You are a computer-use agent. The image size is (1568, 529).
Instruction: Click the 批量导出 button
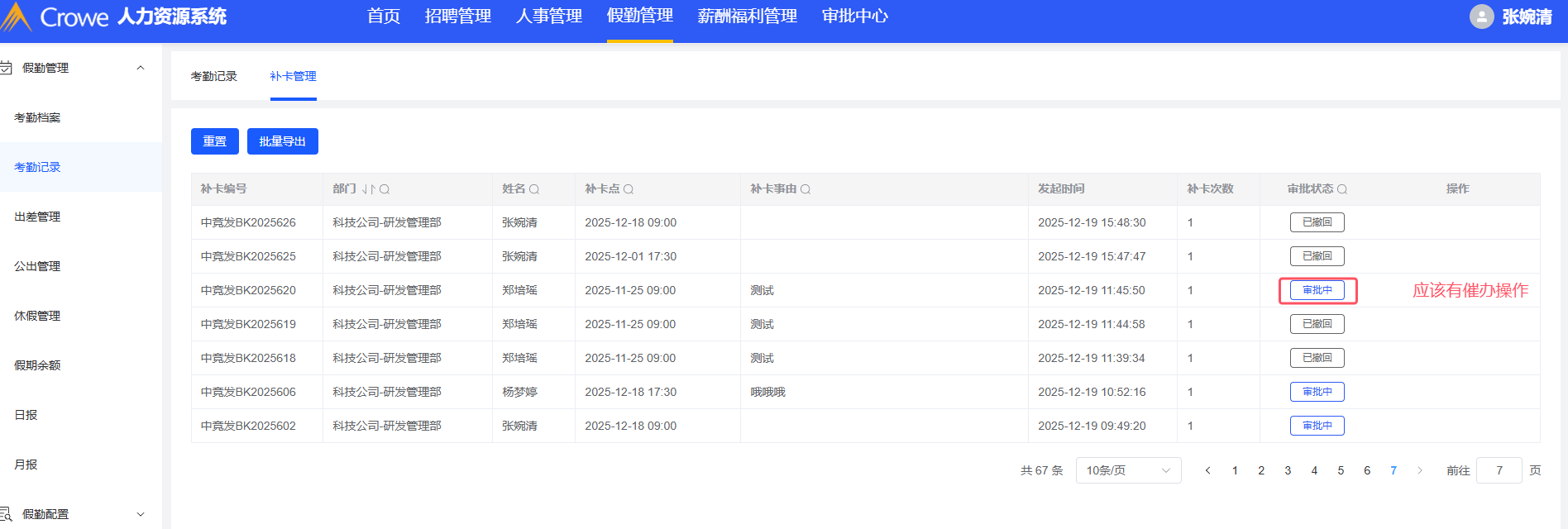[x=282, y=141]
